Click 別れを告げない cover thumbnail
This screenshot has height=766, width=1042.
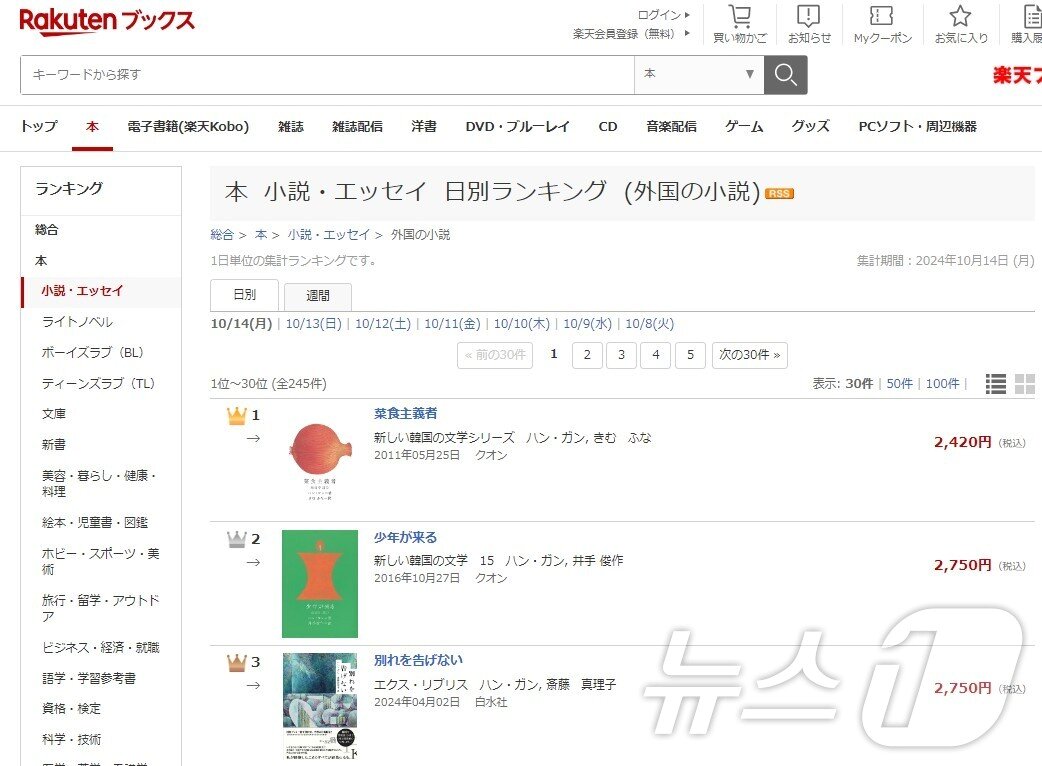pyautogui.click(x=320, y=706)
